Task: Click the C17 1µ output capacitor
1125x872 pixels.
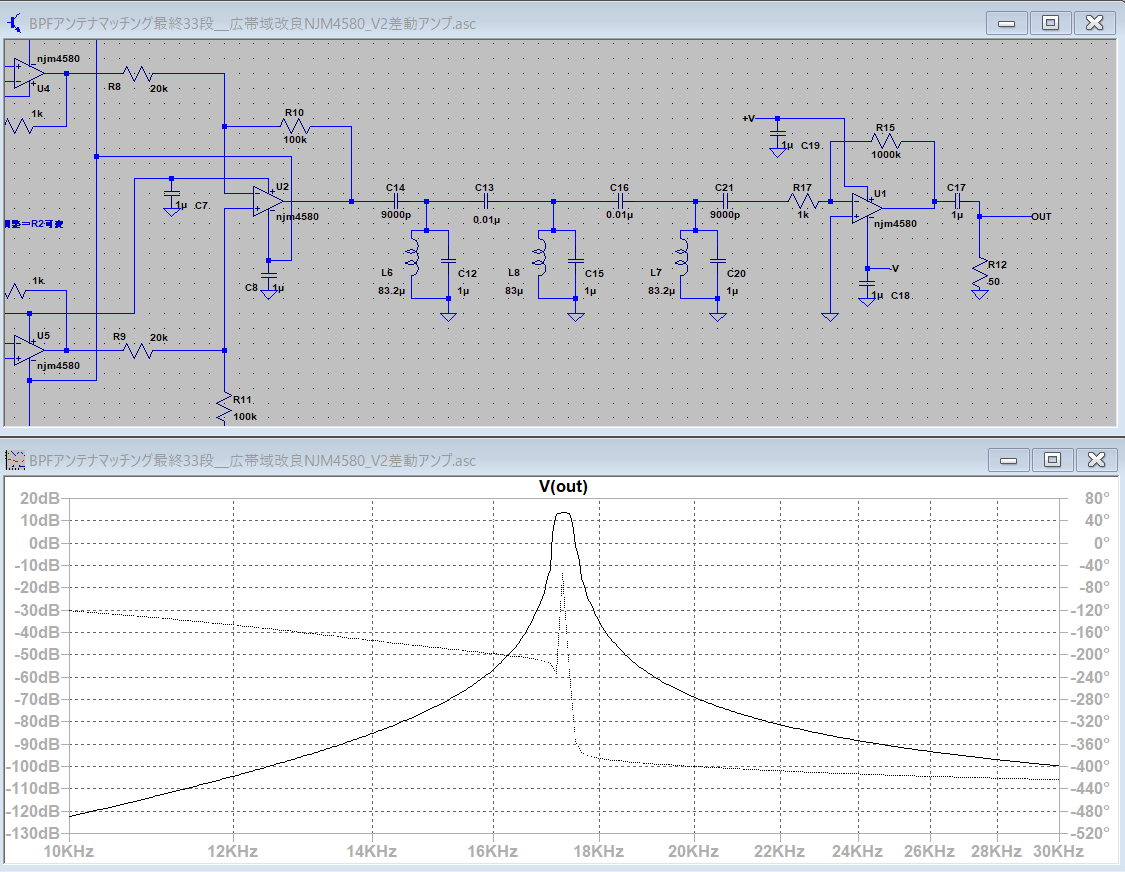Action: point(957,201)
